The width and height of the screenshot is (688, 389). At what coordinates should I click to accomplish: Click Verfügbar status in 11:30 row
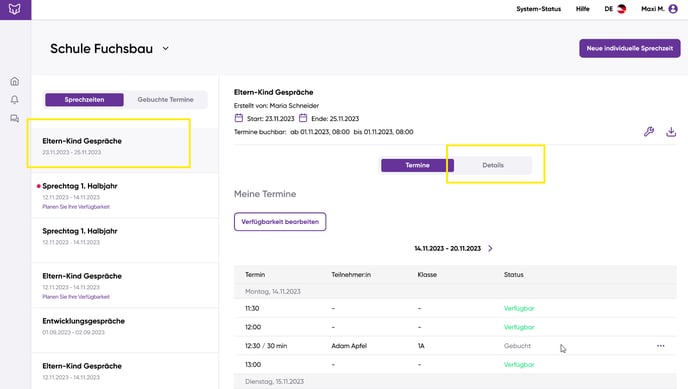[519, 308]
